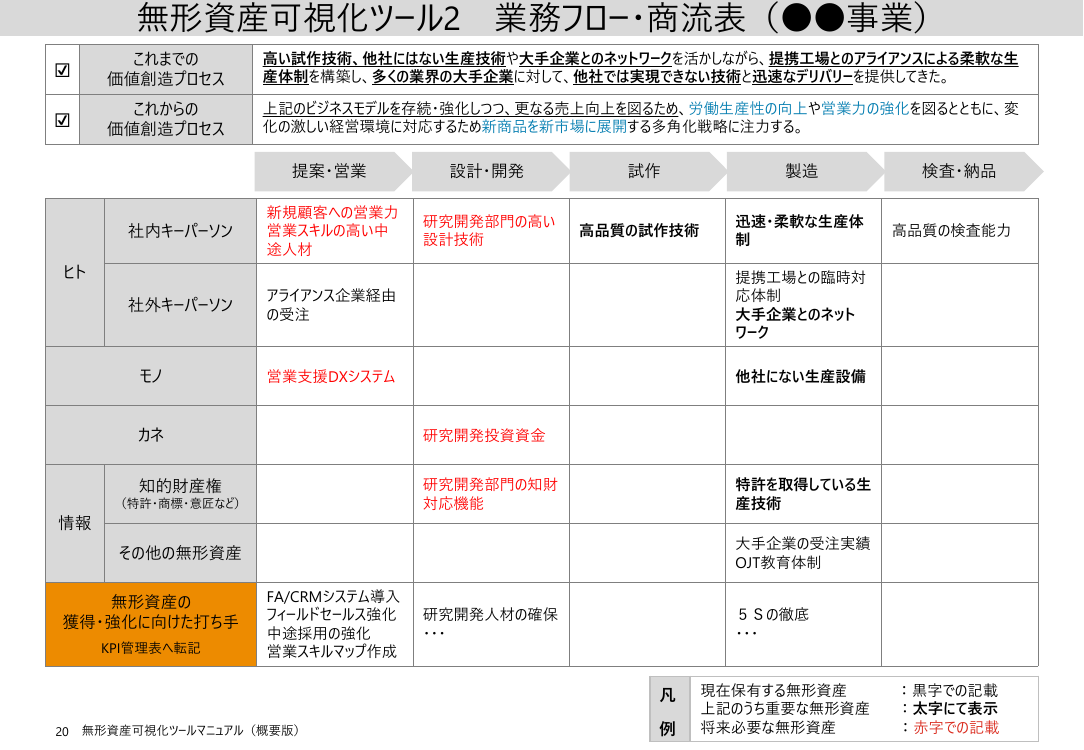Click the orange 無形資産の獲得・強化に向けた打ち手 cell

pos(151,624)
